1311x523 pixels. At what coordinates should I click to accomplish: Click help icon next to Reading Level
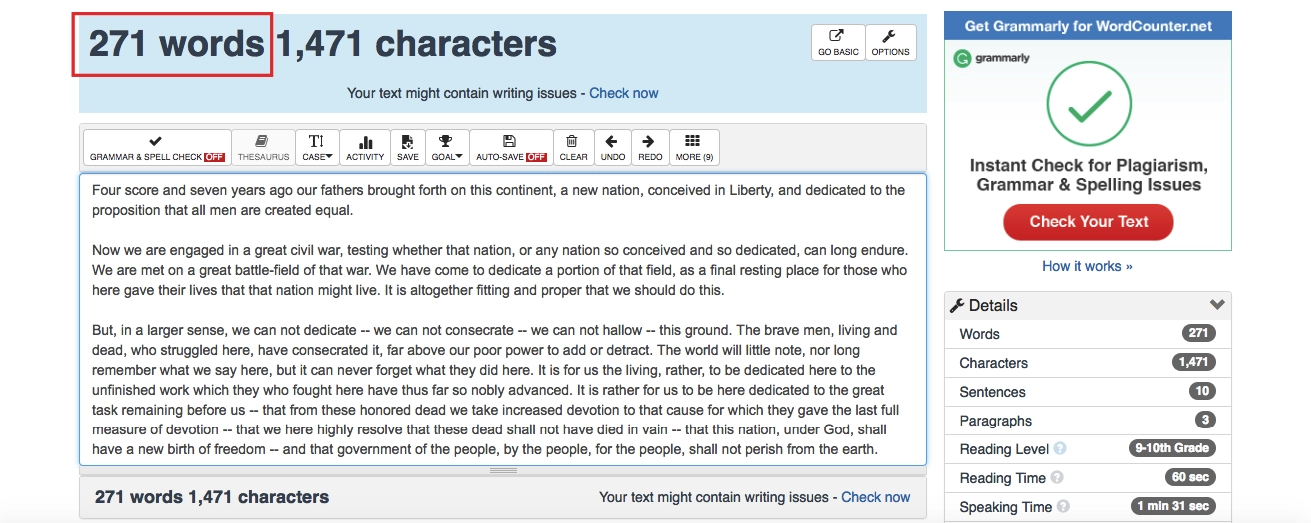[1060, 449]
